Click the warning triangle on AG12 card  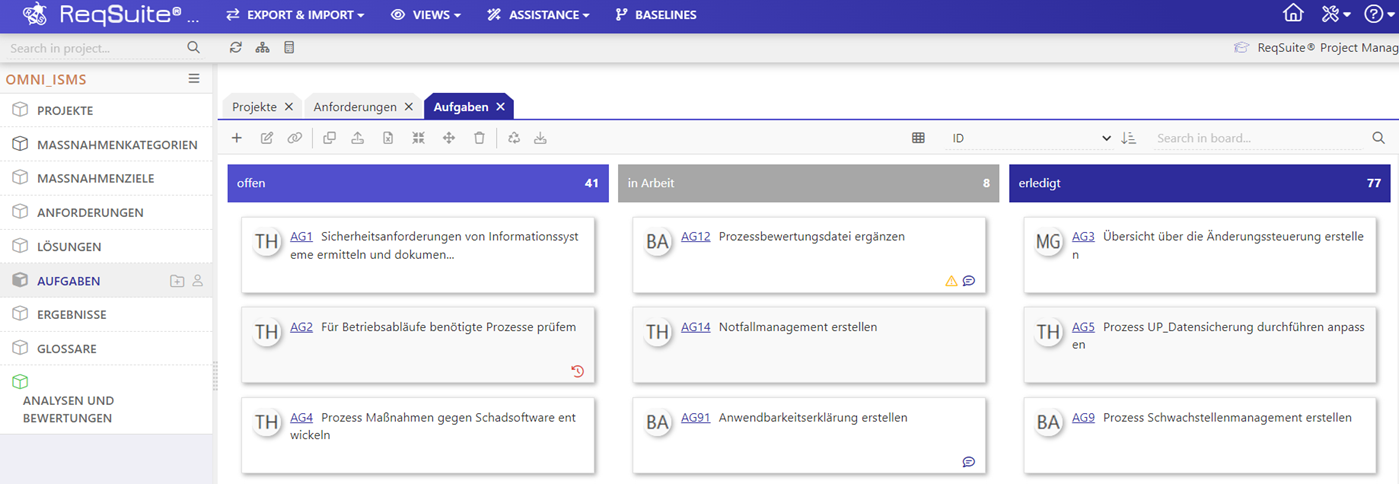(951, 281)
